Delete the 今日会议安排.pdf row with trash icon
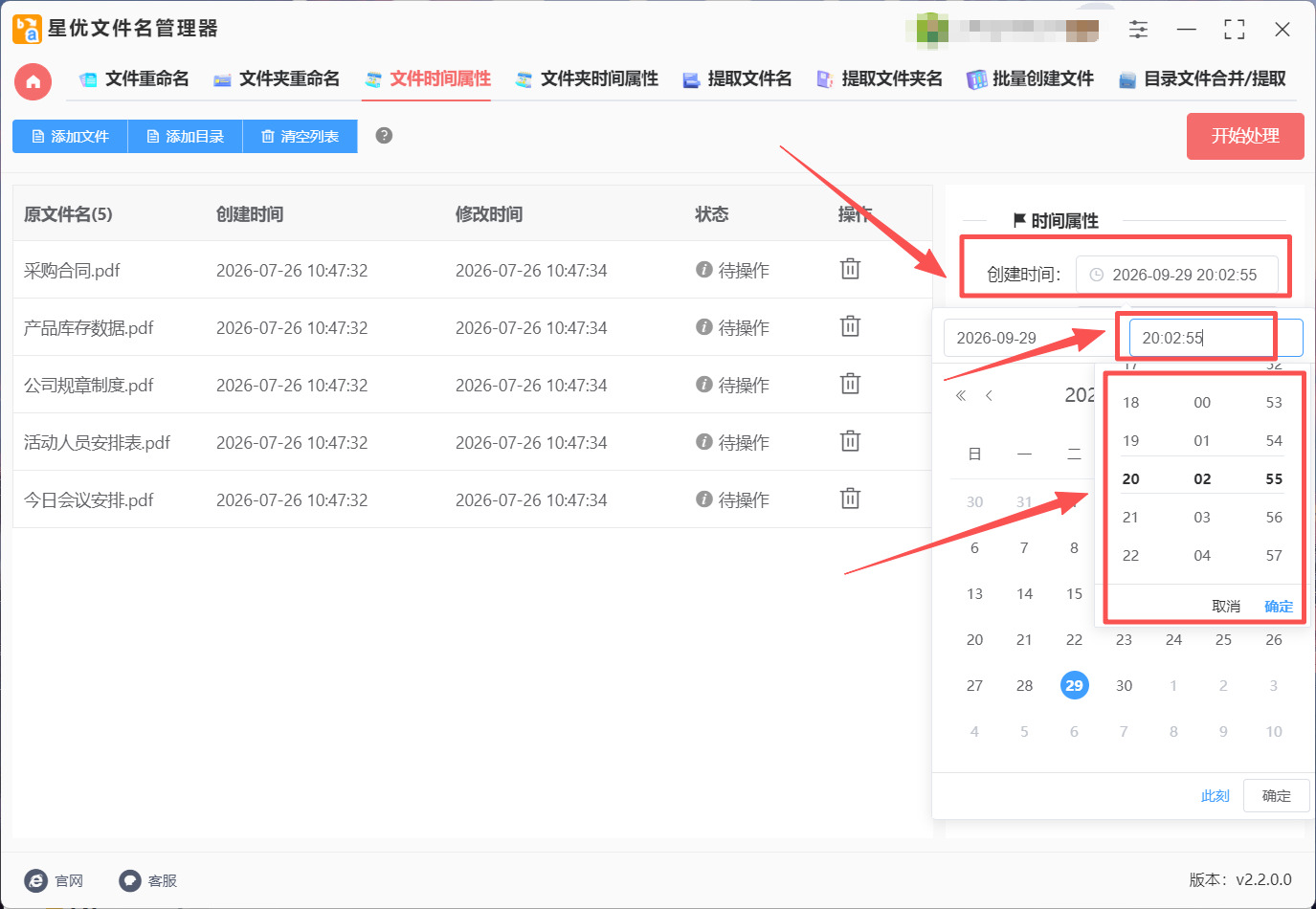This screenshot has width=1316, height=909. tap(850, 499)
